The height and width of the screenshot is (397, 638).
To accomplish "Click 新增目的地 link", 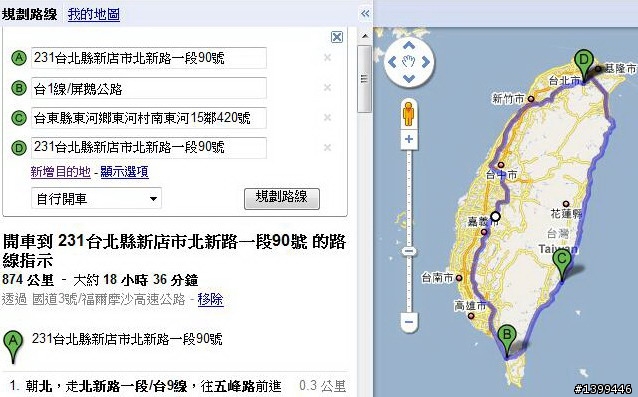I will coord(61,172).
